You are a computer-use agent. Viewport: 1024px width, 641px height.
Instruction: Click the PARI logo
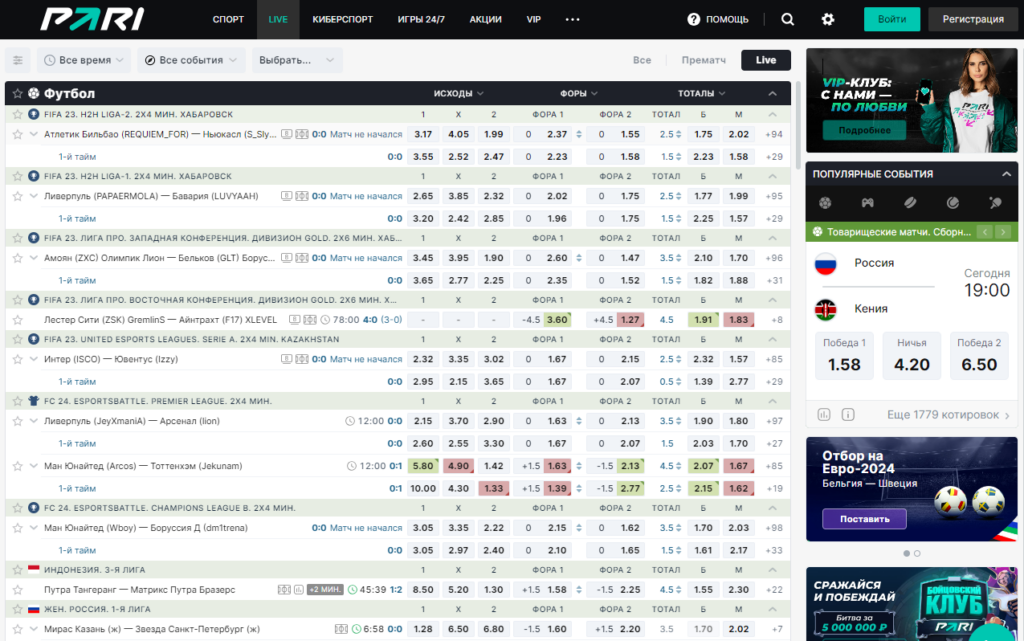tap(92, 20)
